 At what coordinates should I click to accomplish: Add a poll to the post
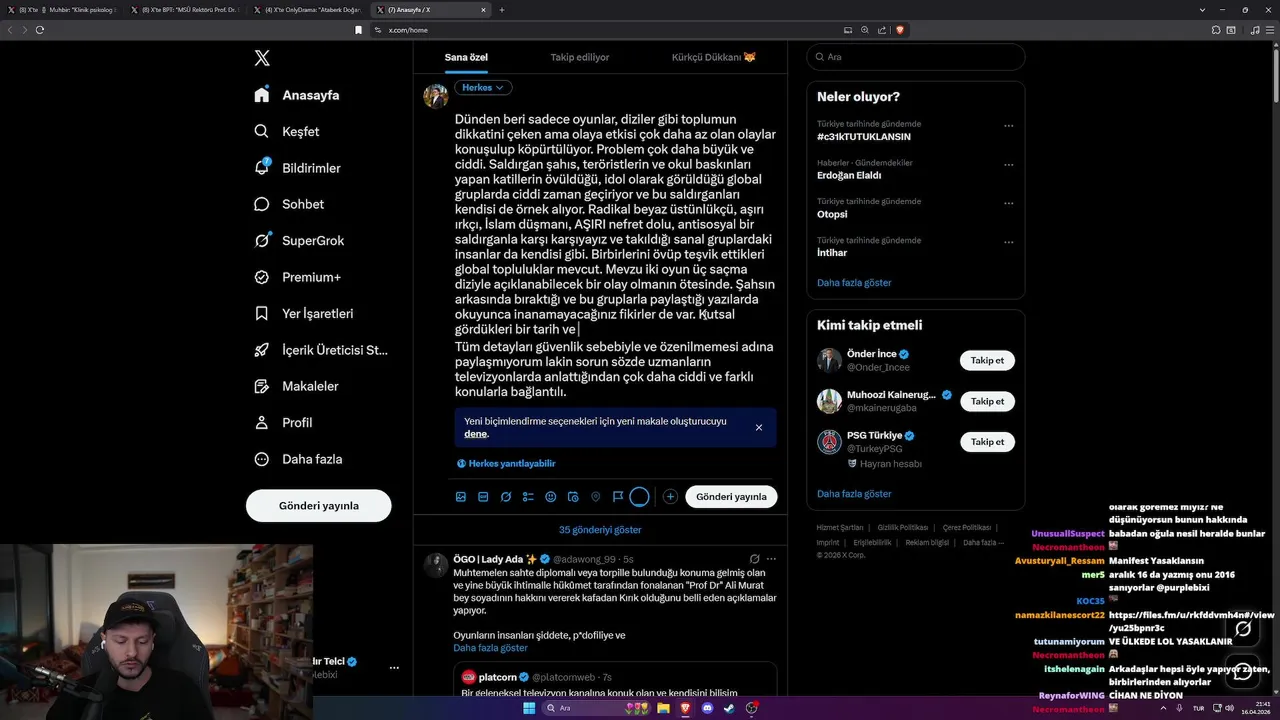click(528, 496)
